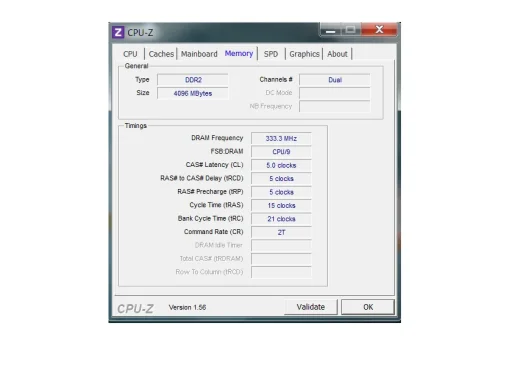
Task: Click the empty DRAM Idle Timer field
Action: pos(281,245)
